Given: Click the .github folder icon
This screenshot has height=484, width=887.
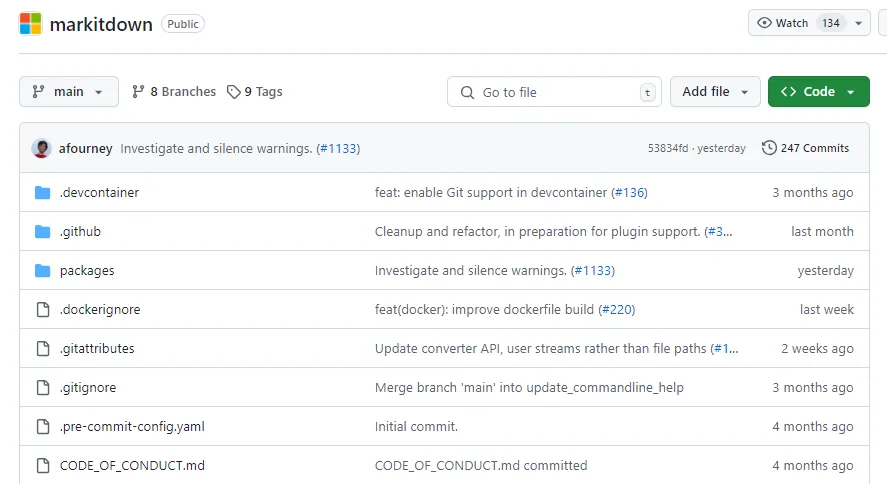Looking at the screenshot, I should tap(42, 232).
